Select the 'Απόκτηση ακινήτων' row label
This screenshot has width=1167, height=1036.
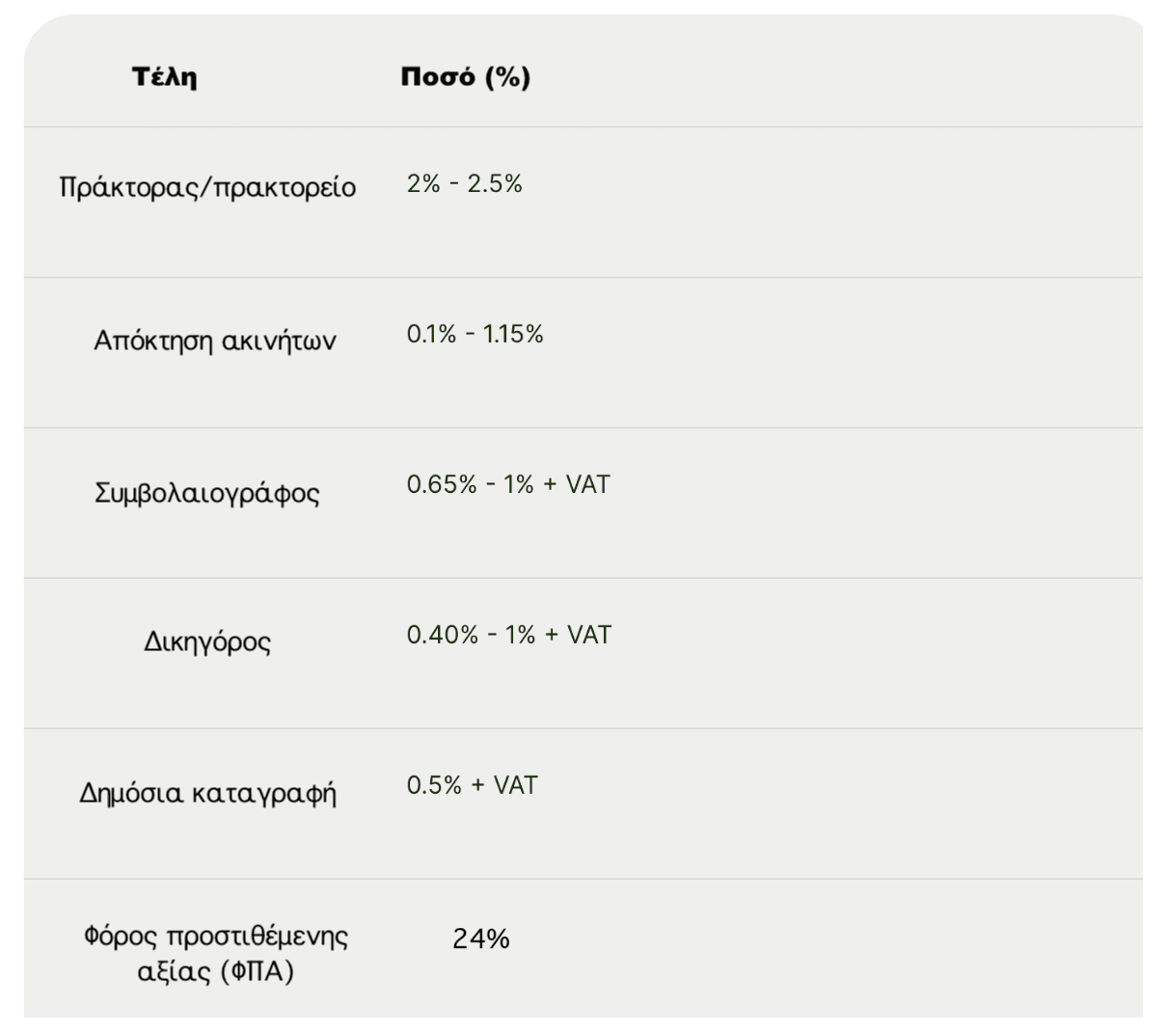214,341
